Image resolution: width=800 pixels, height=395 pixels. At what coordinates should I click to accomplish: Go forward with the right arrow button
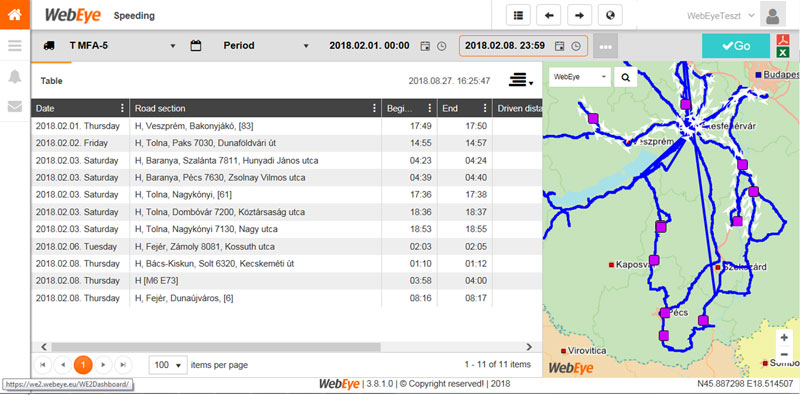580,15
